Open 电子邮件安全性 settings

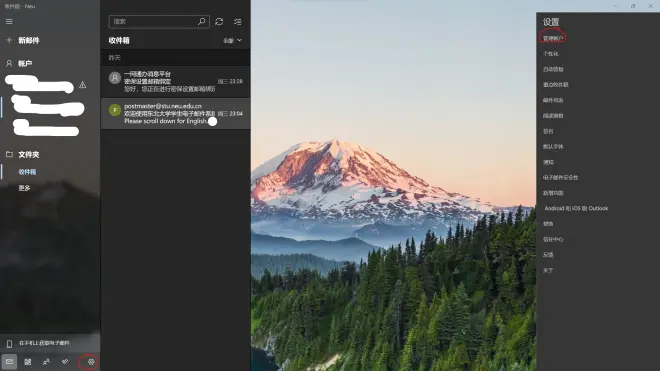(560, 178)
